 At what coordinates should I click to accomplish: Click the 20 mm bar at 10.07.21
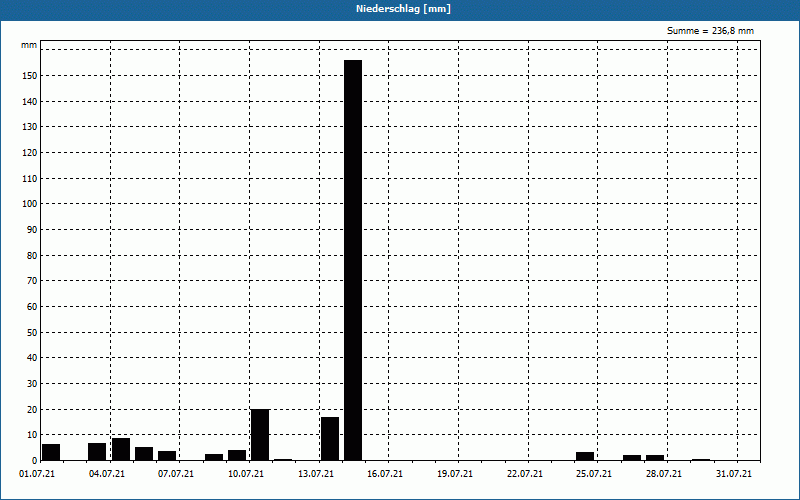260,435
